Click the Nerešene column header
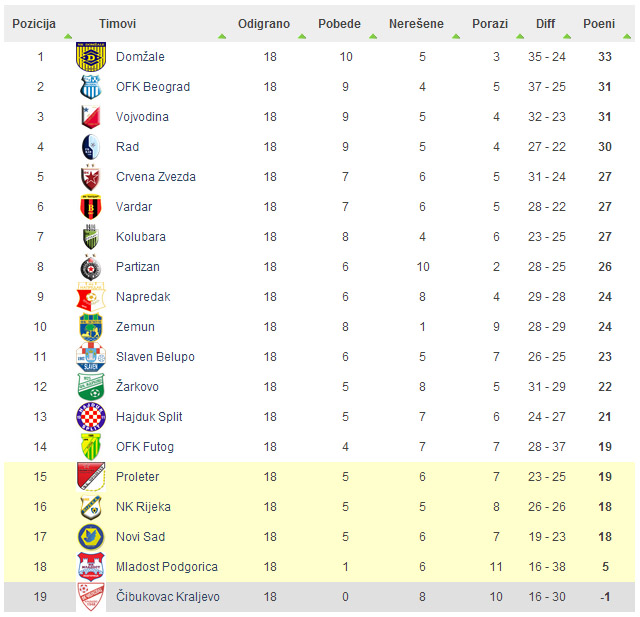 point(416,24)
